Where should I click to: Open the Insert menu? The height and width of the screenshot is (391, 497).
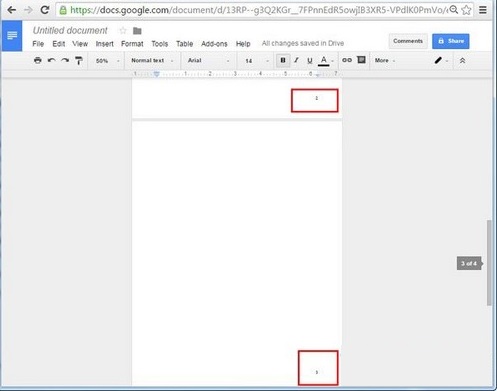[105, 44]
